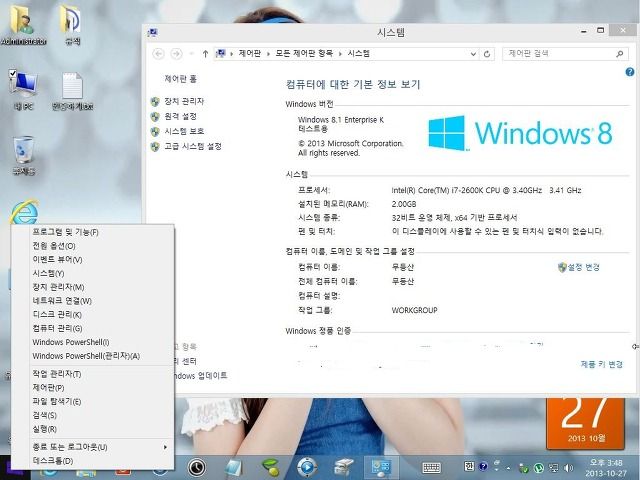Image resolution: width=640 pixels, height=480 pixels.
Task: Activate the System window taskbar button
Action: coord(381,468)
